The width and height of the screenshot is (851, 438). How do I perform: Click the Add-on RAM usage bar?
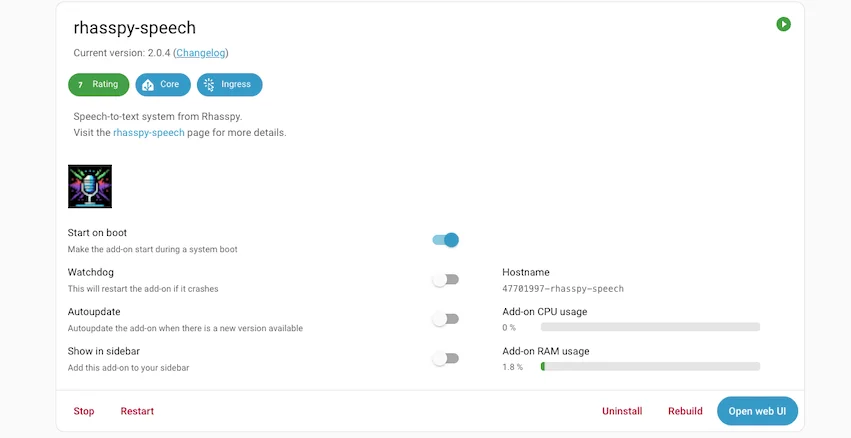(650, 366)
